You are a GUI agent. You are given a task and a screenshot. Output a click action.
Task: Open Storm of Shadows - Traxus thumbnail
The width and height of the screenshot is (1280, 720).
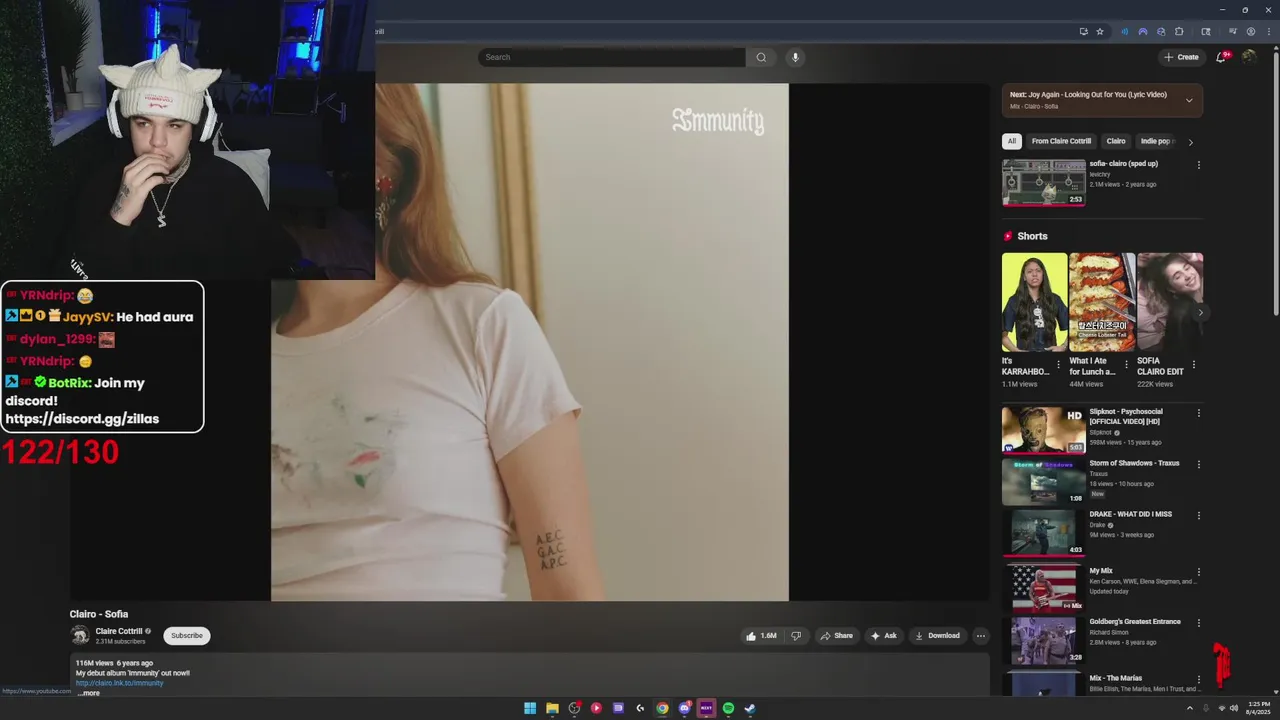click(x=1044, y=482)
